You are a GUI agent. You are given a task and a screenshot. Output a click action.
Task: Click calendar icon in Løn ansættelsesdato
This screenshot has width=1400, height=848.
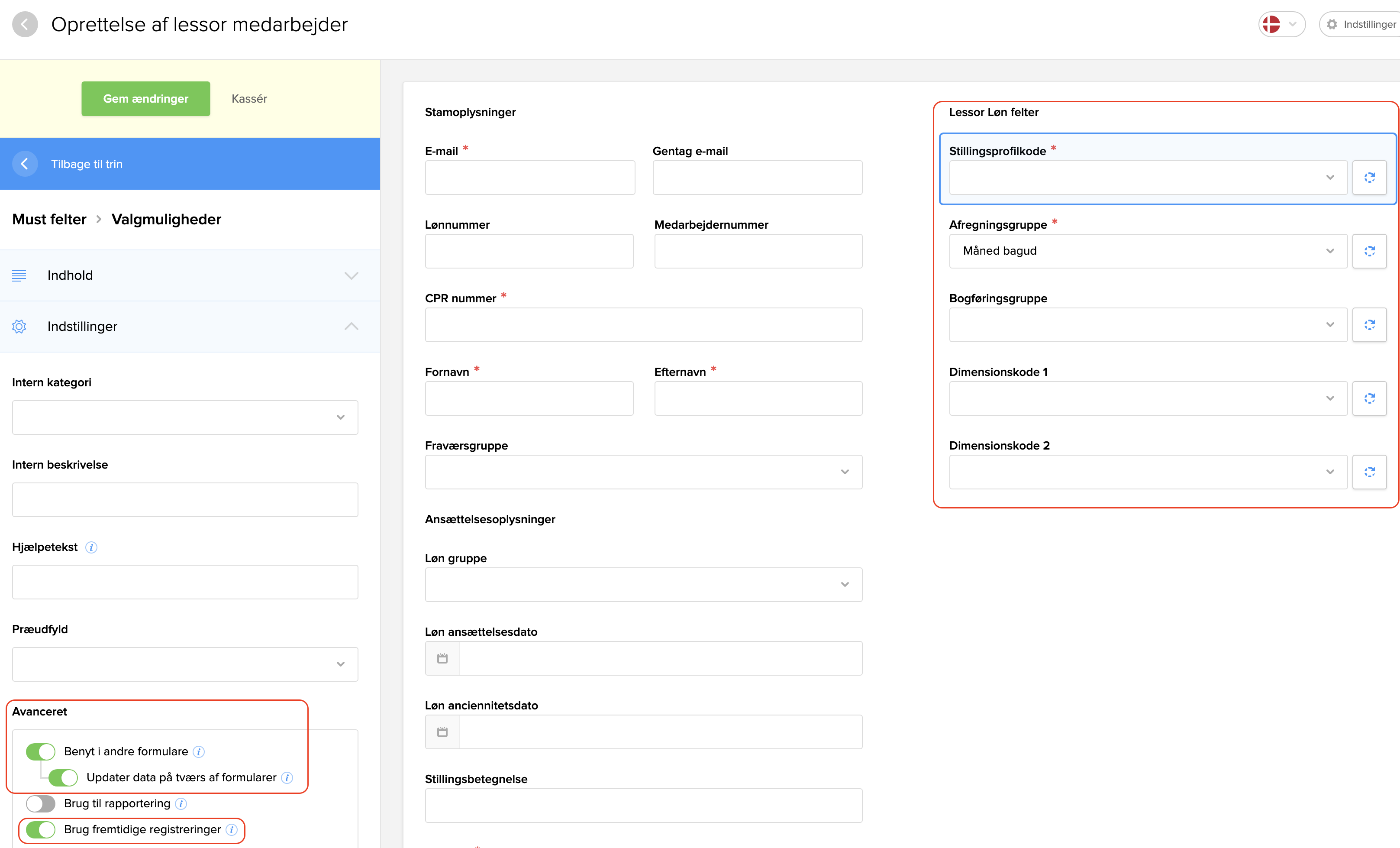pyautogui.click(x=442, y=658)
